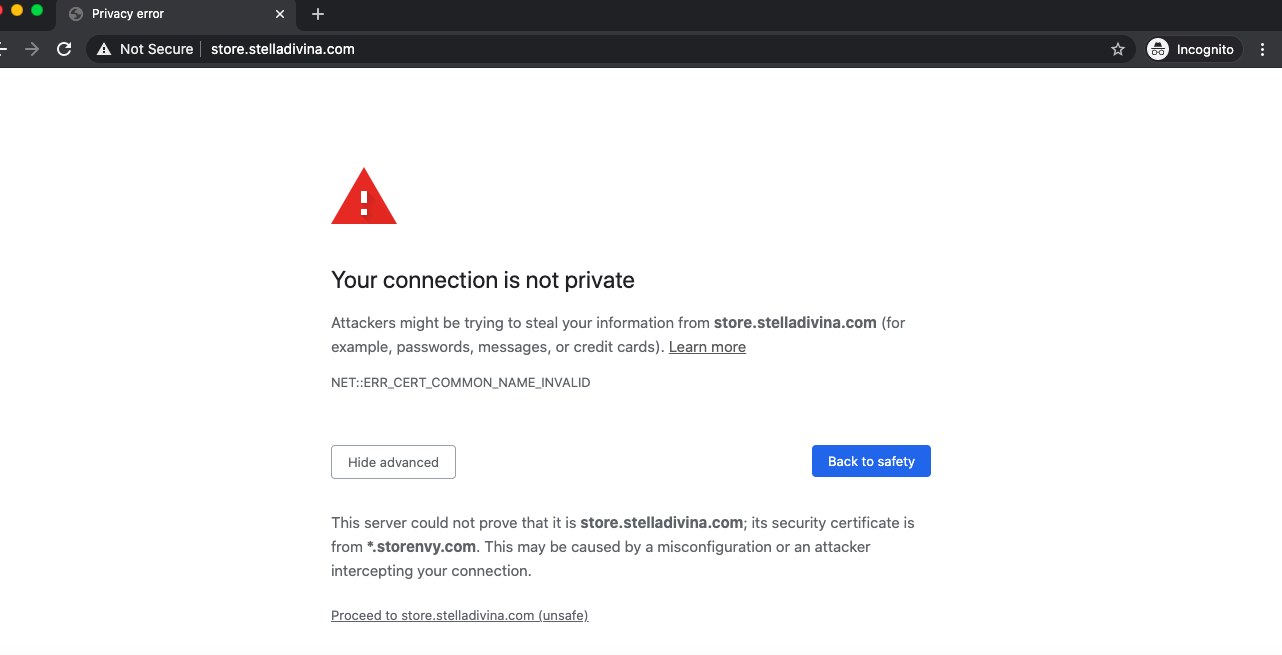Close the Privacy error tab
Screen dimensions: 1282x655
click(x=280, y=14)
